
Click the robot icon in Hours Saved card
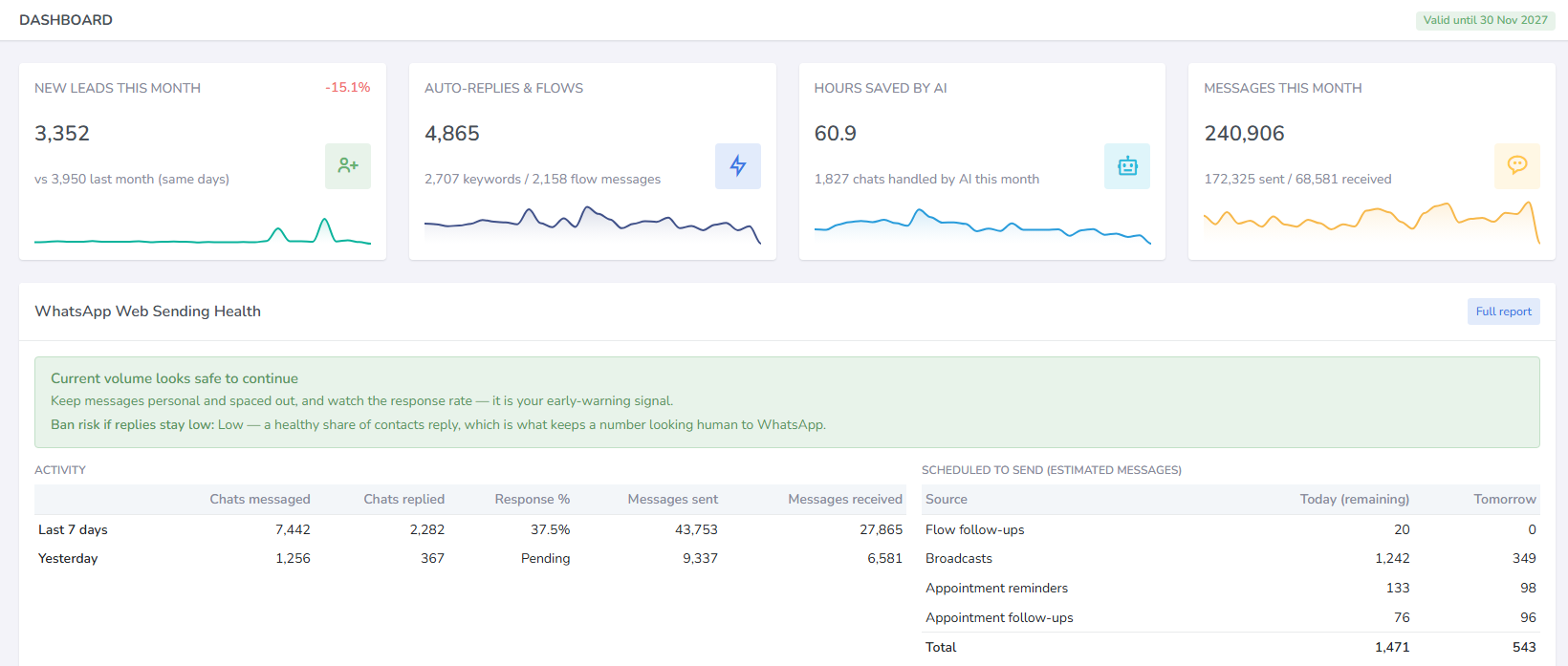click(1127, 166)
